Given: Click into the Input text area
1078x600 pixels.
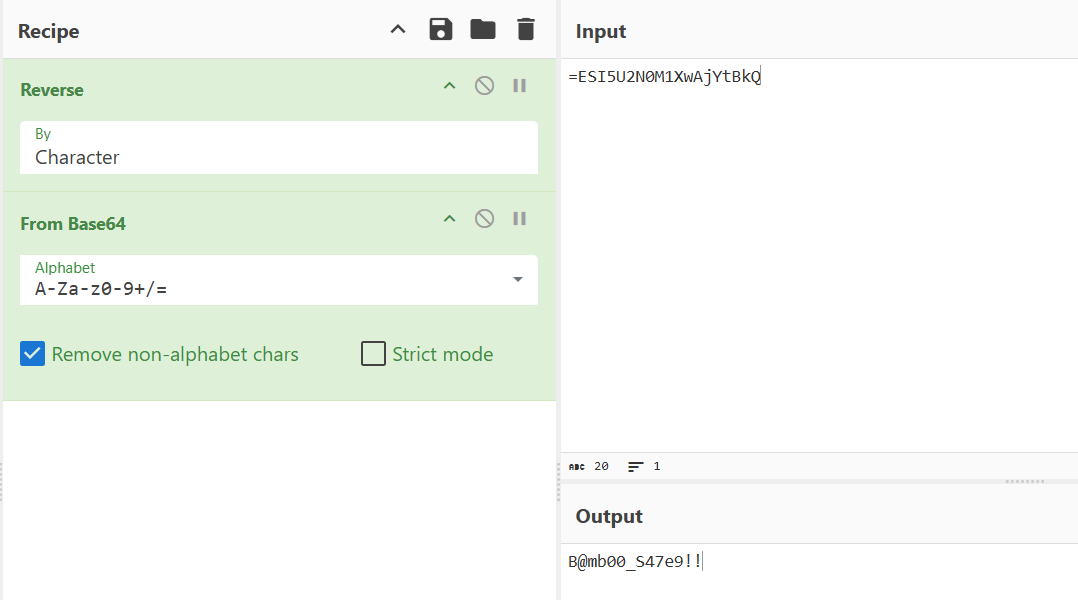Looking at the screenshot, I should point(820,254).
